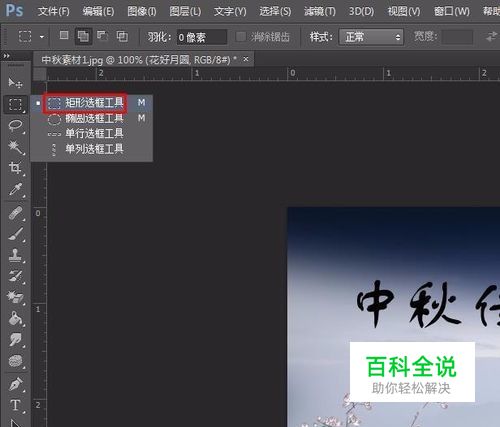Open the 图像(I) menu

142,12
